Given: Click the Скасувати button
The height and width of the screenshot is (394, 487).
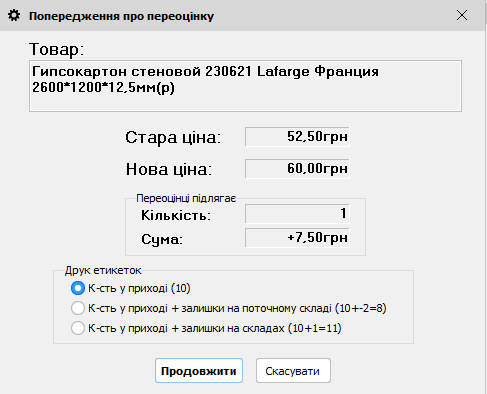Looking at the screenshot, I should tap(293, 371).
